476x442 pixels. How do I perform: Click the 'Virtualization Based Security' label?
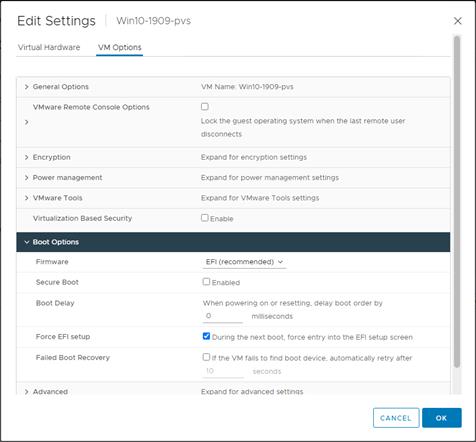(82, 218)
